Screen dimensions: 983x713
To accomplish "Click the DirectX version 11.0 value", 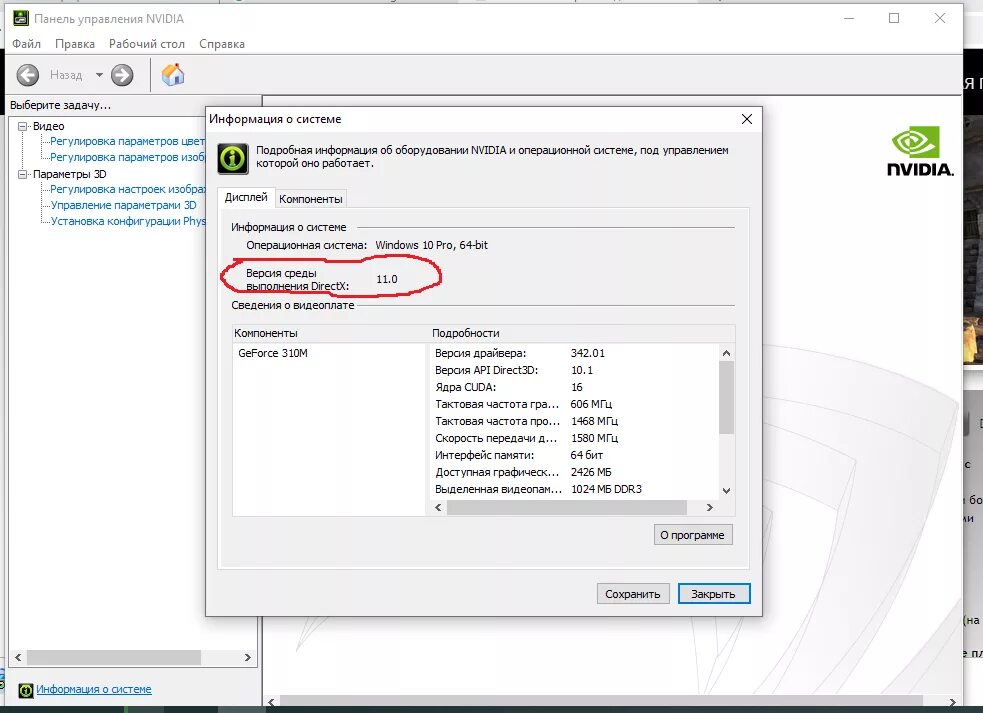I will coord(387,279).
